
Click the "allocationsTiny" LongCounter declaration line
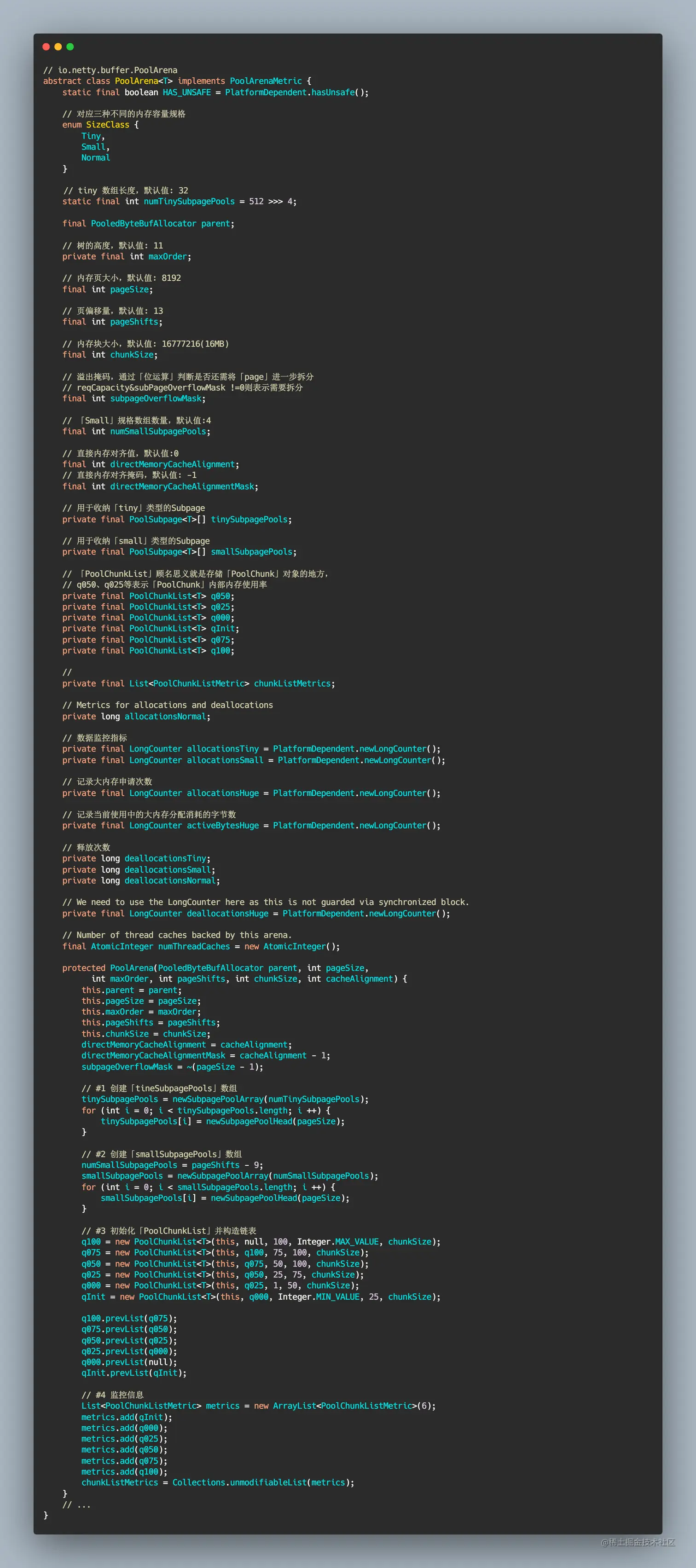tap(251, 749)
